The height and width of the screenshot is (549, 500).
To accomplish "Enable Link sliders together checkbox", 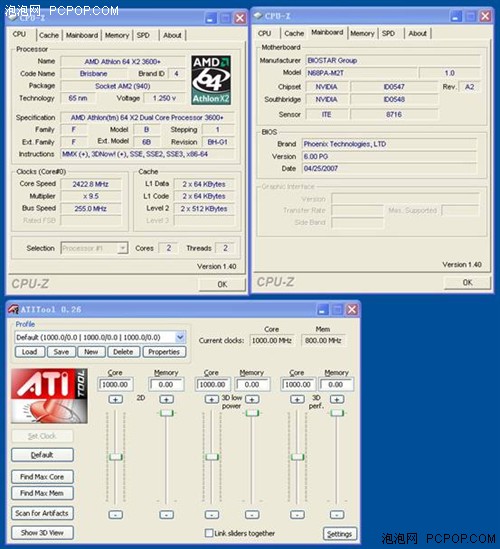I will 209,533.
